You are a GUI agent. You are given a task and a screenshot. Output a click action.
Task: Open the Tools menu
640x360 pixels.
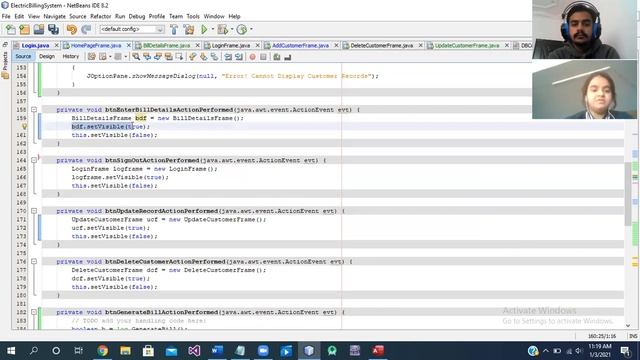pyautogui.click(x=193, y=16)
